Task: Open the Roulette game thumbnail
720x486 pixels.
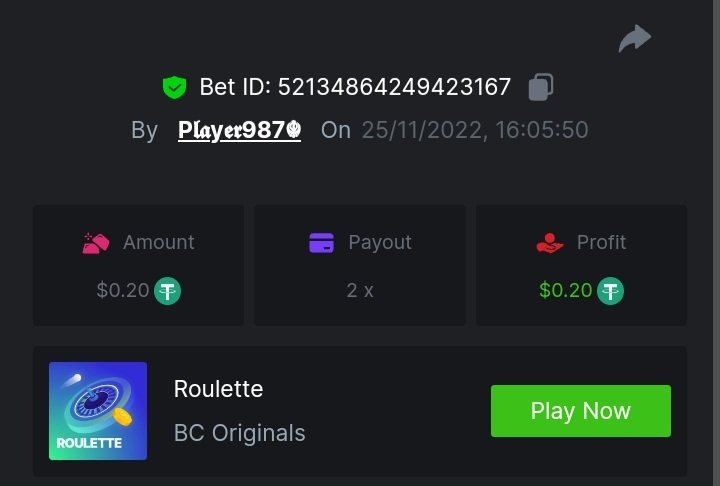Action: click(98, 411)
